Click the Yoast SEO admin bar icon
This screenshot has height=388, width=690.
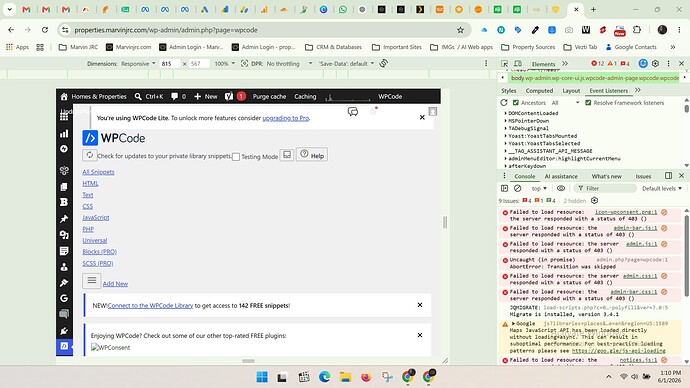[229, 96]
